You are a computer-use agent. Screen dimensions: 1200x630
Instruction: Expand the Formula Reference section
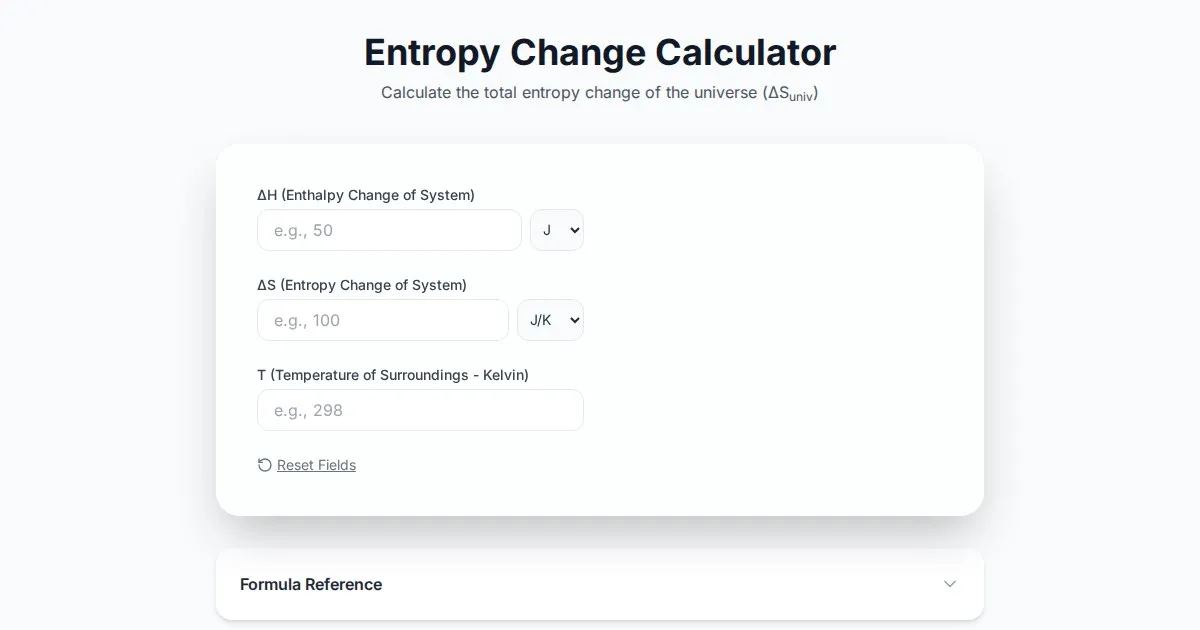point(599,584)
